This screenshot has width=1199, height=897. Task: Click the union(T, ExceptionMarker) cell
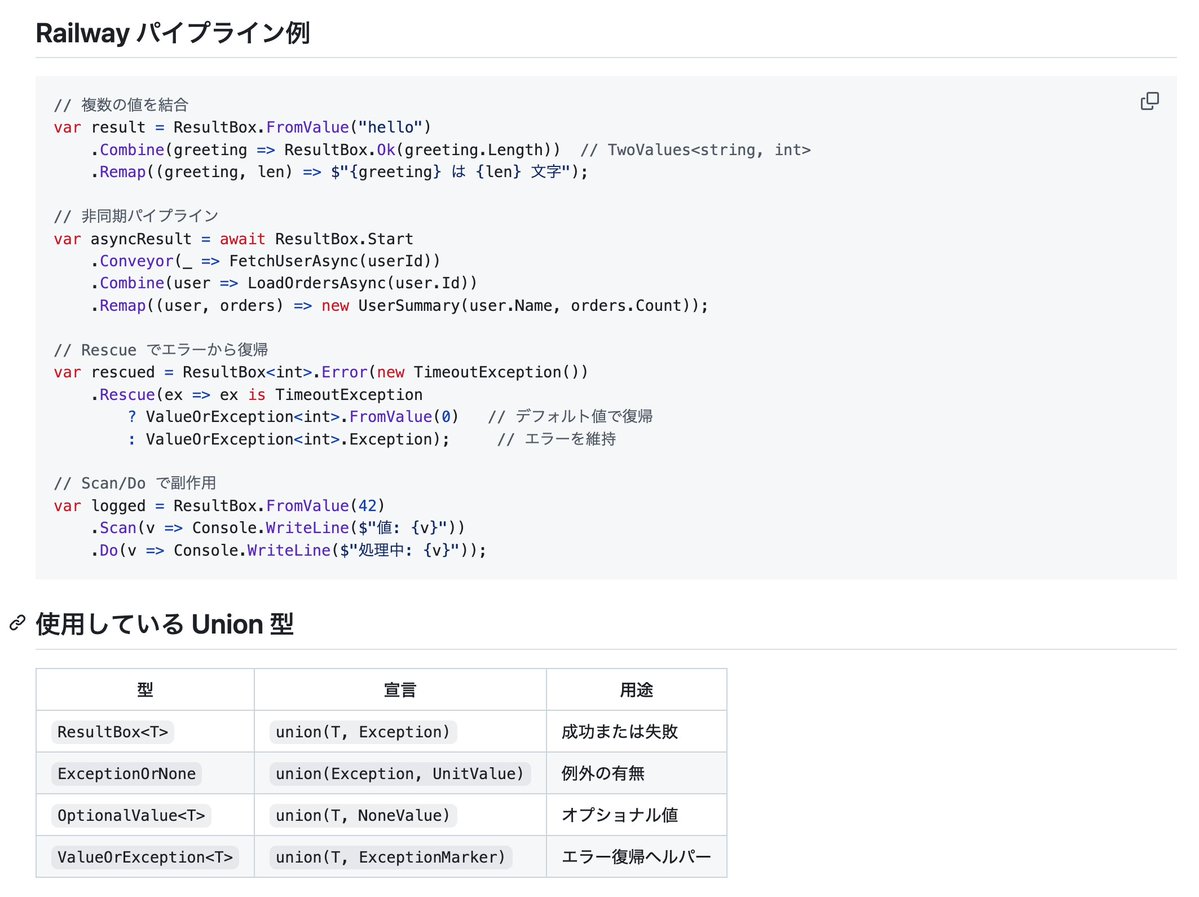click(400, 857)
